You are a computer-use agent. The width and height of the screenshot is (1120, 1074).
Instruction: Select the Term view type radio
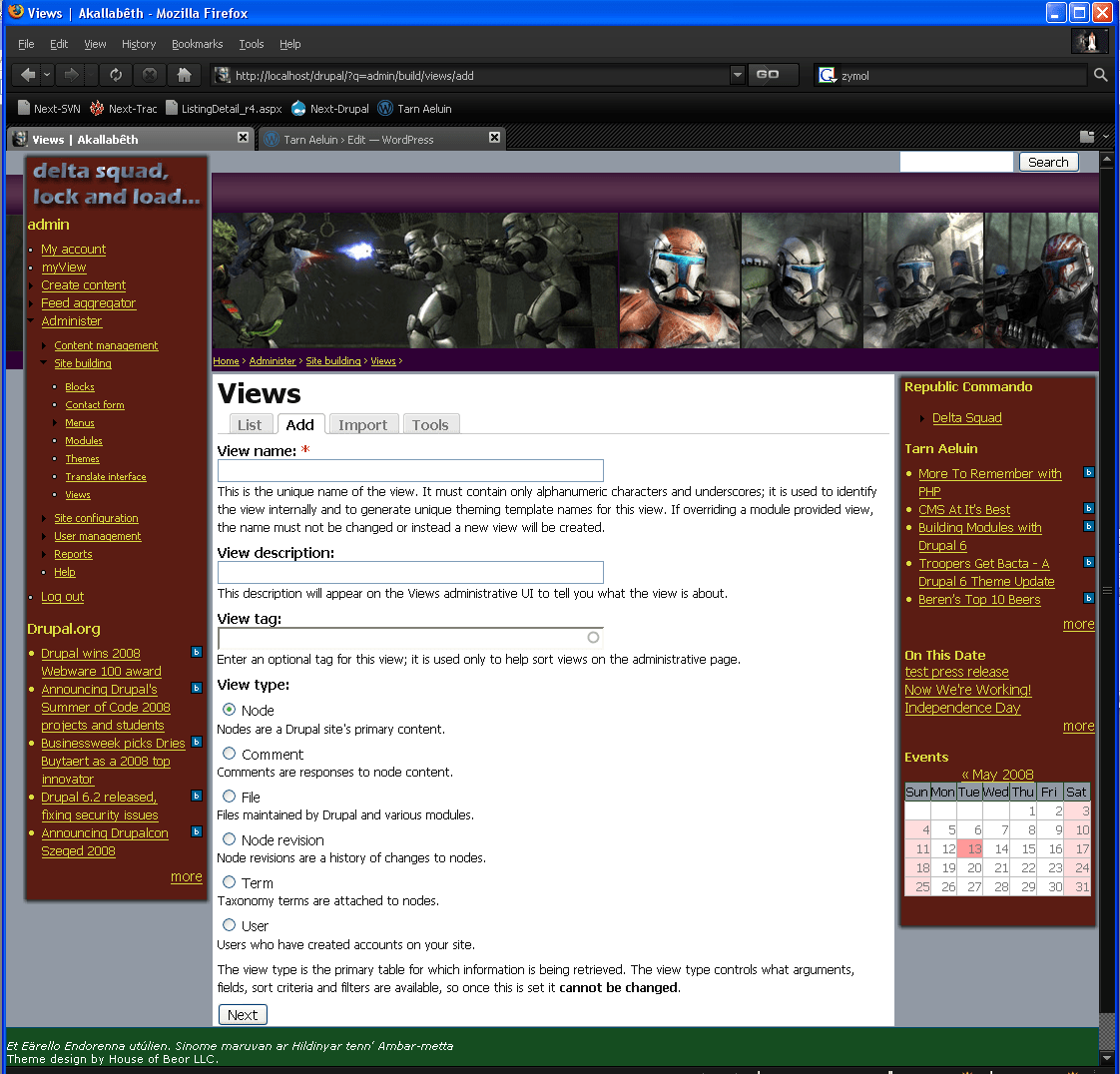tap(230, 882)
